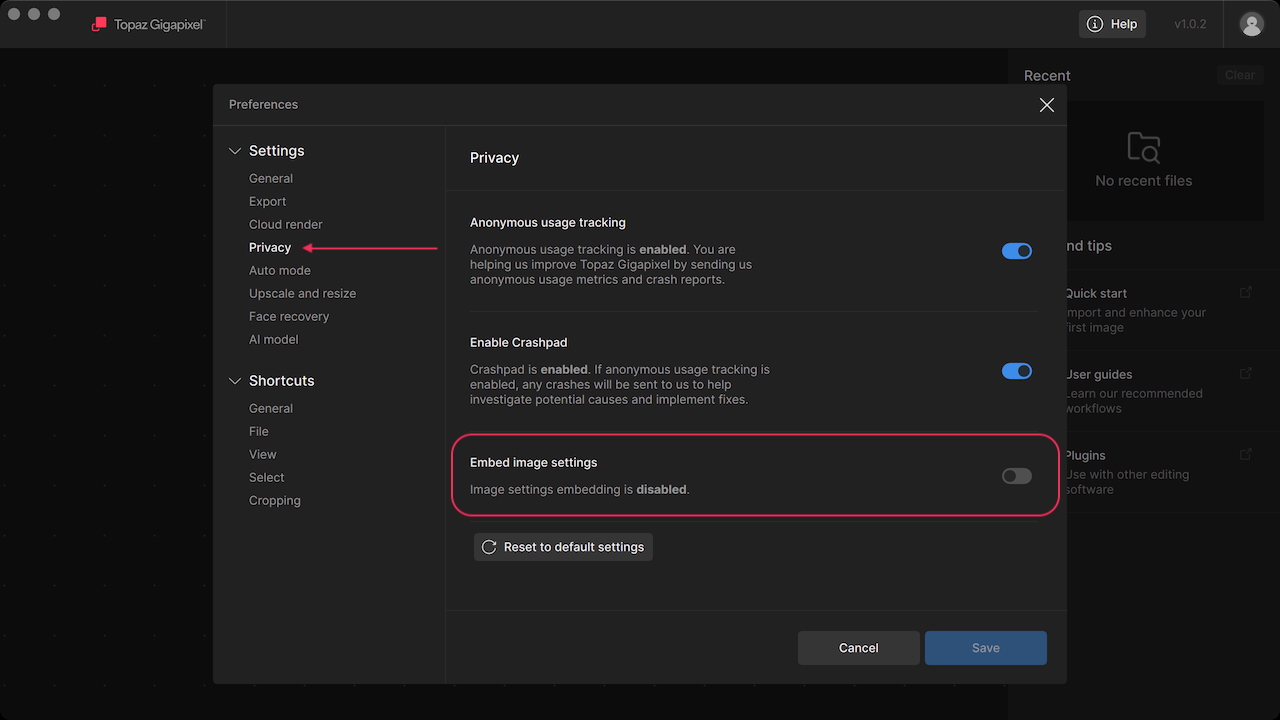The width and height of the screenshot is (1280, 720).
Task: Open Quick start external link icon
Action: point(1245,293)
